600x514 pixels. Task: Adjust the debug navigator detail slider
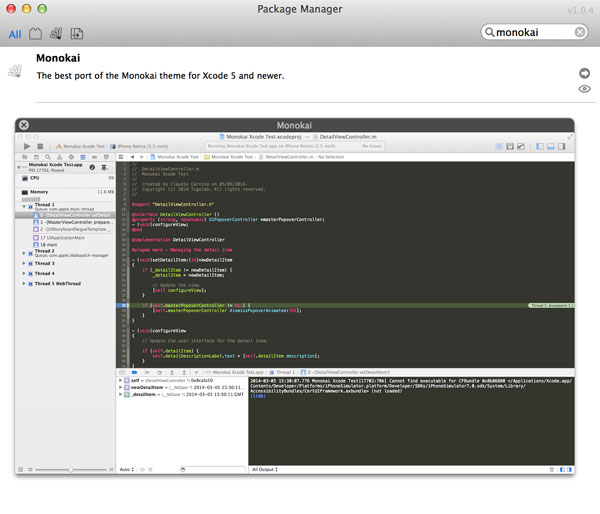70,470
